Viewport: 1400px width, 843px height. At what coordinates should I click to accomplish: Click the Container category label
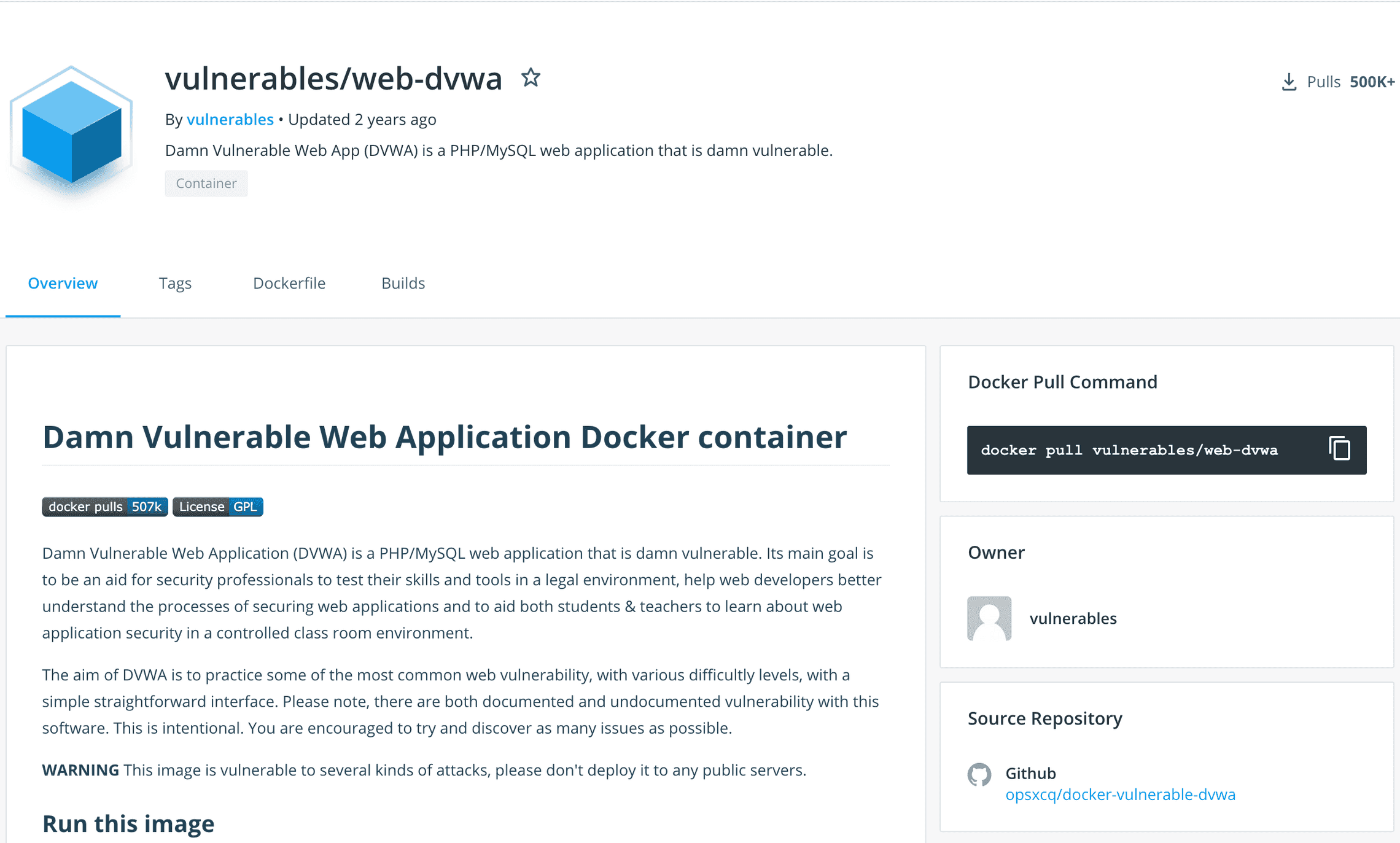tap(206, 183)
